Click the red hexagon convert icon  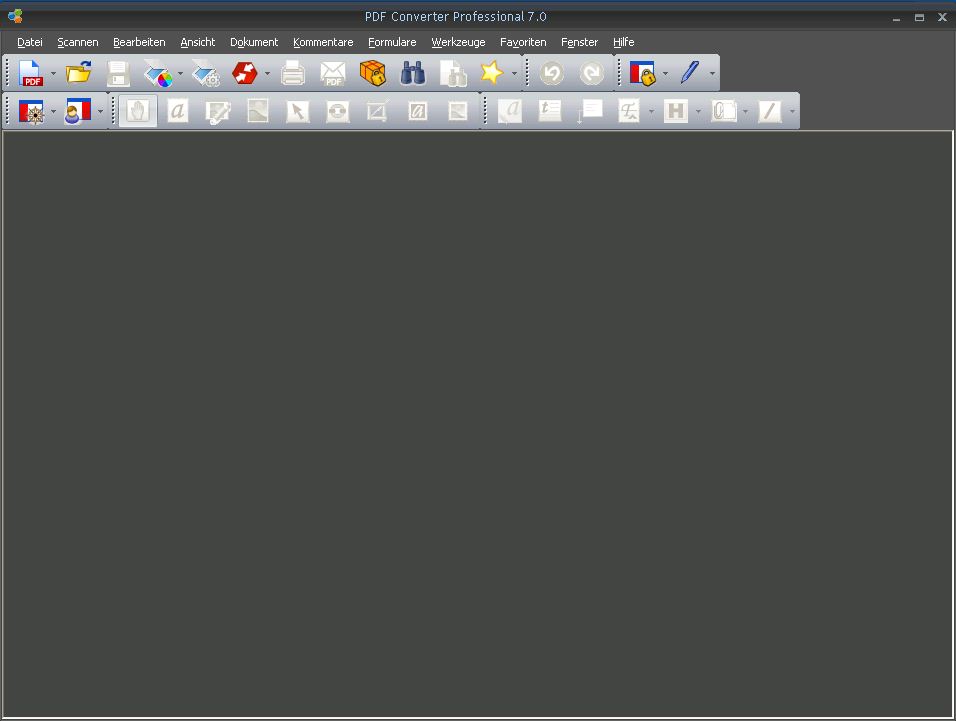[245, 73]
